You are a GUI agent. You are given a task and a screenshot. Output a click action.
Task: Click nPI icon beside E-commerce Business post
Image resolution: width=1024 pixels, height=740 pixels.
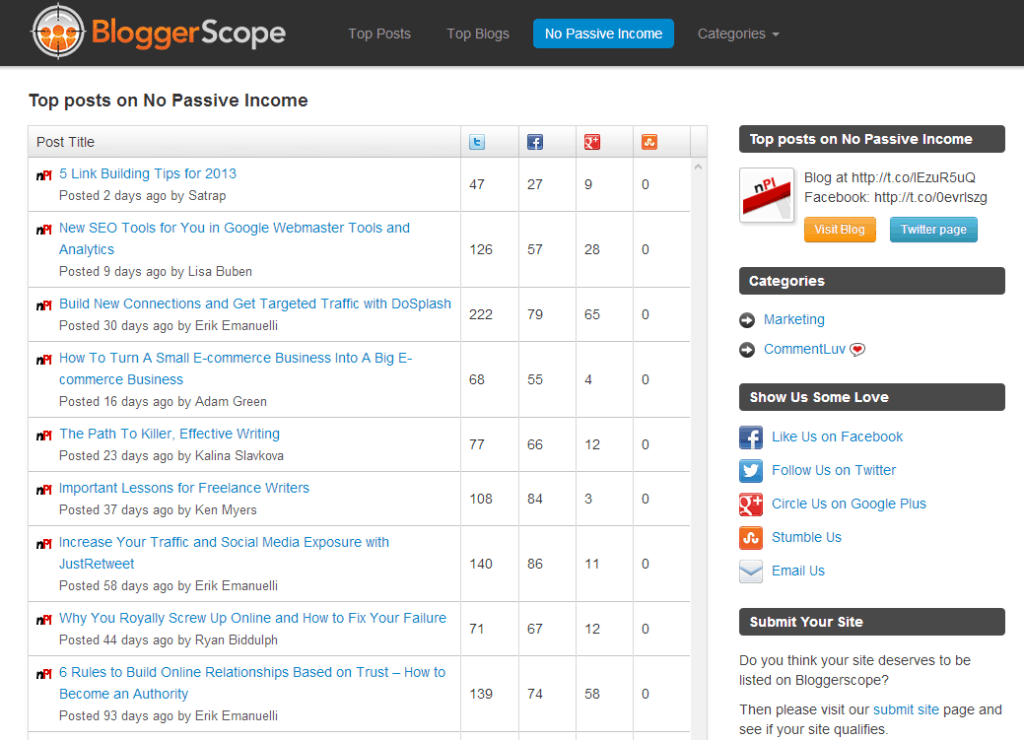pyautogui.click(x=44, y=359)
